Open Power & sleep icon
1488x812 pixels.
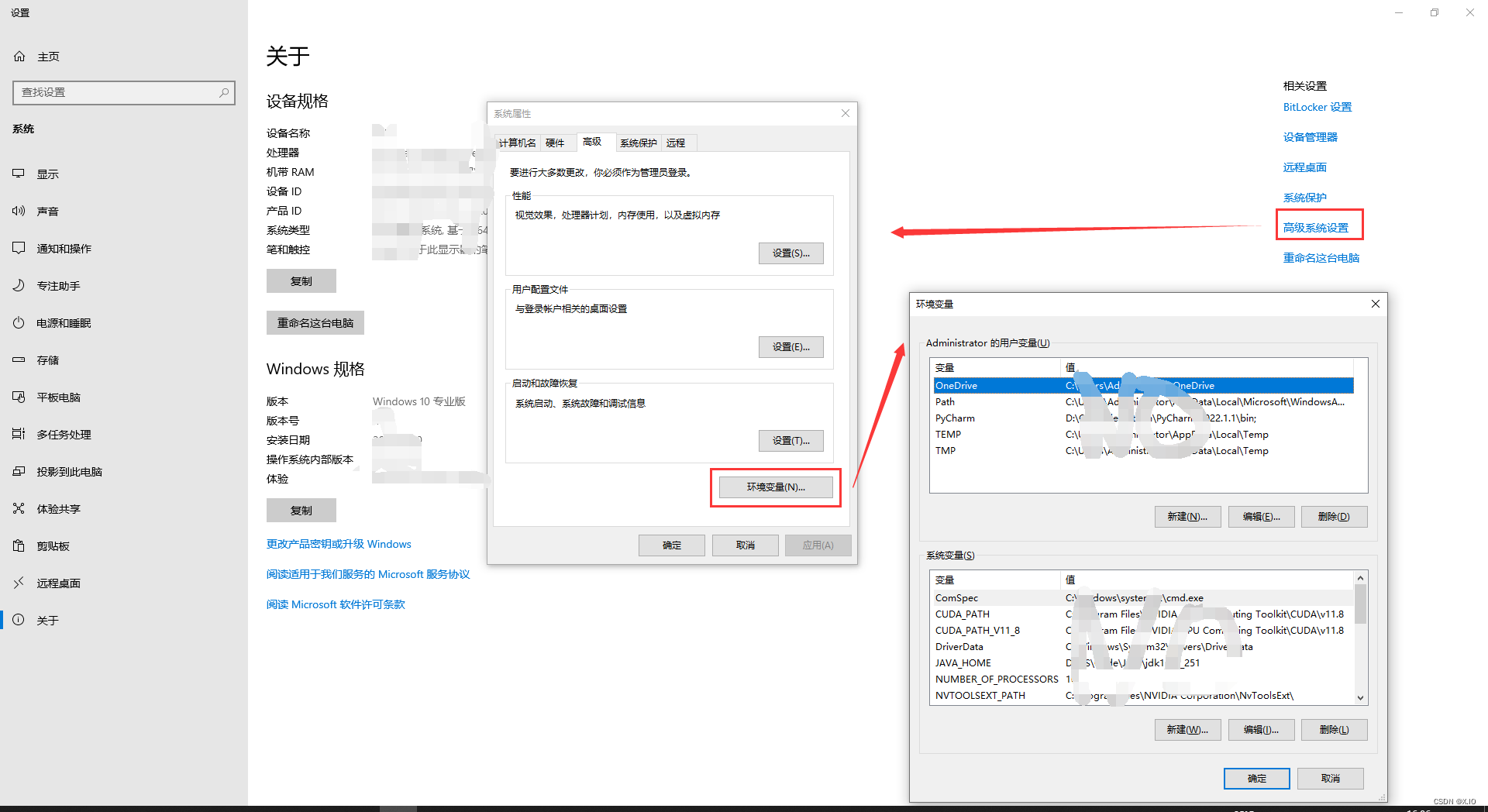click(x=19, y=322)
